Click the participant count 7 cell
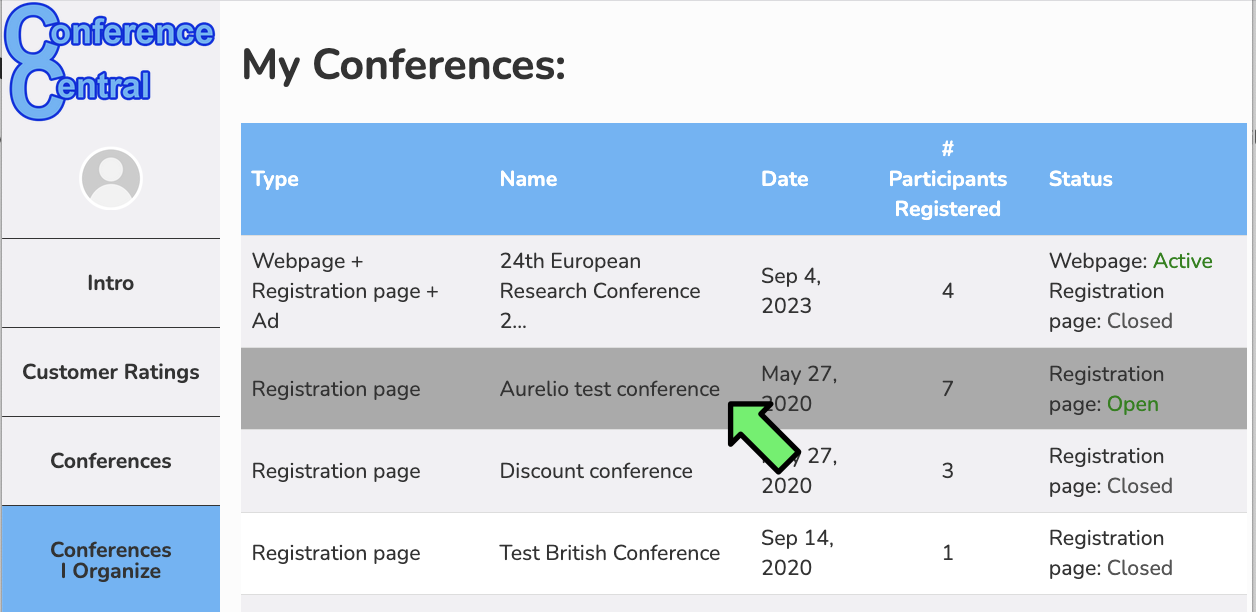Image resolution: width=1256 pixels, height=612 pixels. point(947,389)
